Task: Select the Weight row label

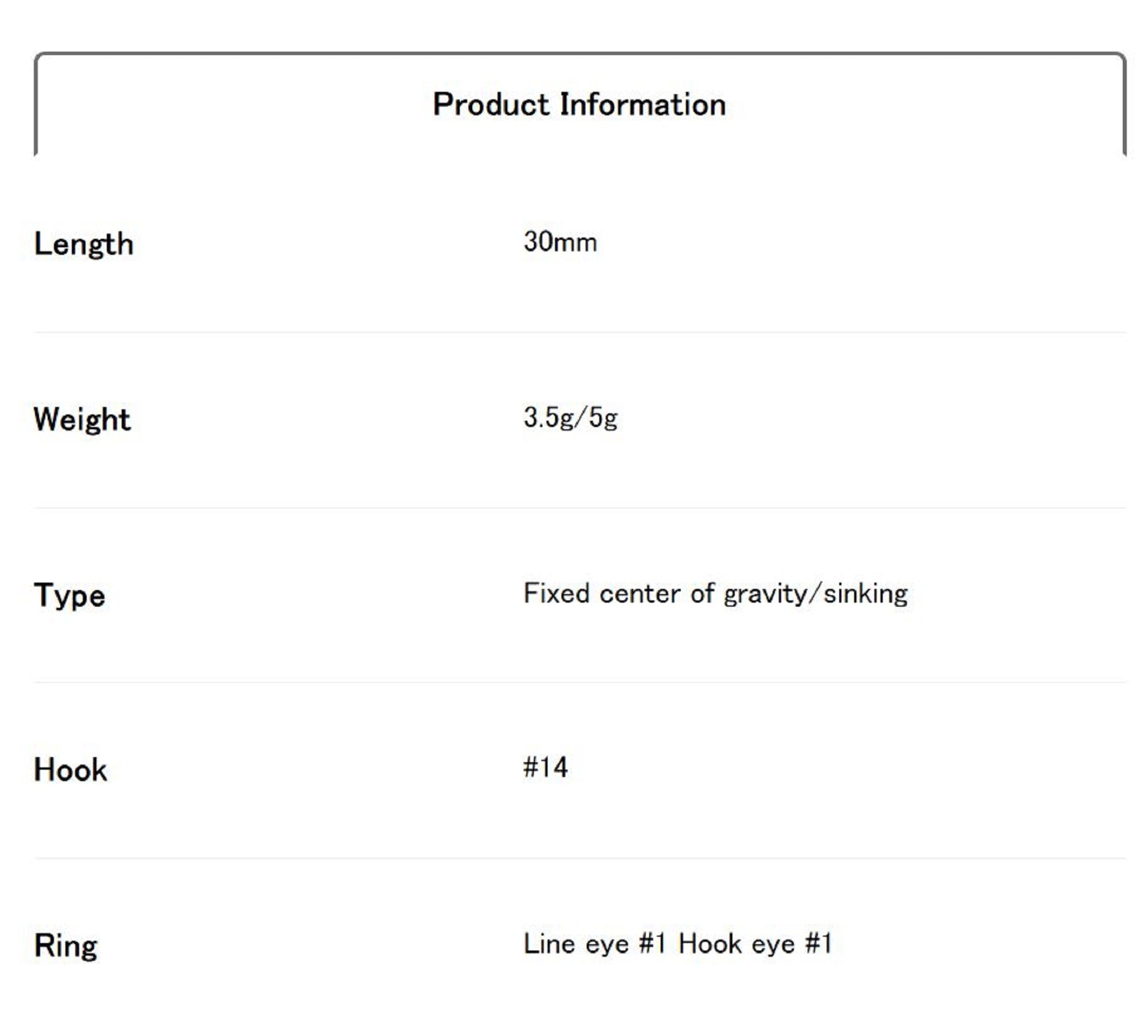Action: tap(82, 420)
